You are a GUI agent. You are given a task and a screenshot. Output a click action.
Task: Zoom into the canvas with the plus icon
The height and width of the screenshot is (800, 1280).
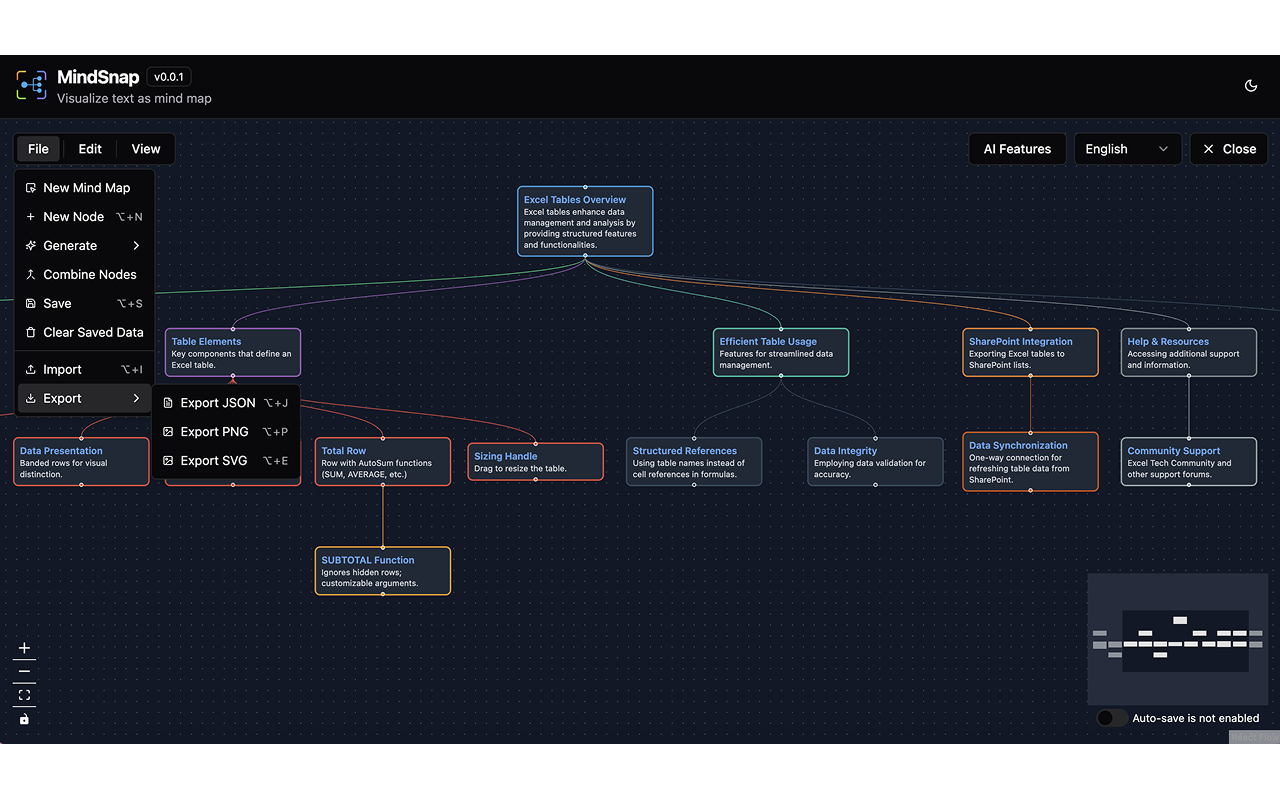pos(24,647)
